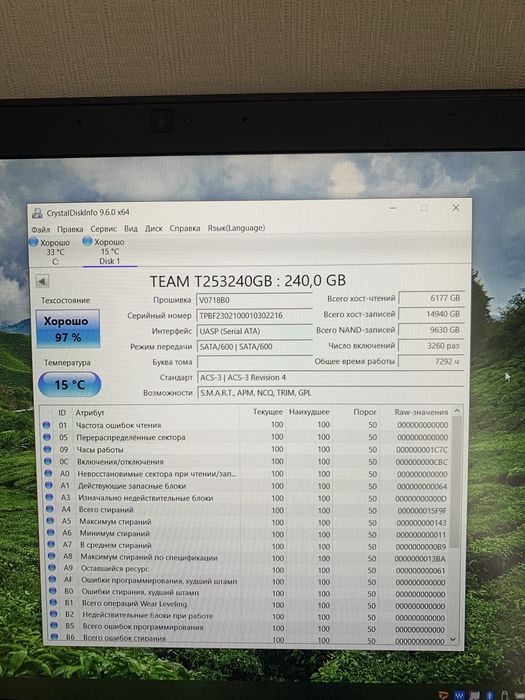This screenshot has height=700, width=525.
Task: Click the Режим передачи field SATA/600
Action: point(254,346)
